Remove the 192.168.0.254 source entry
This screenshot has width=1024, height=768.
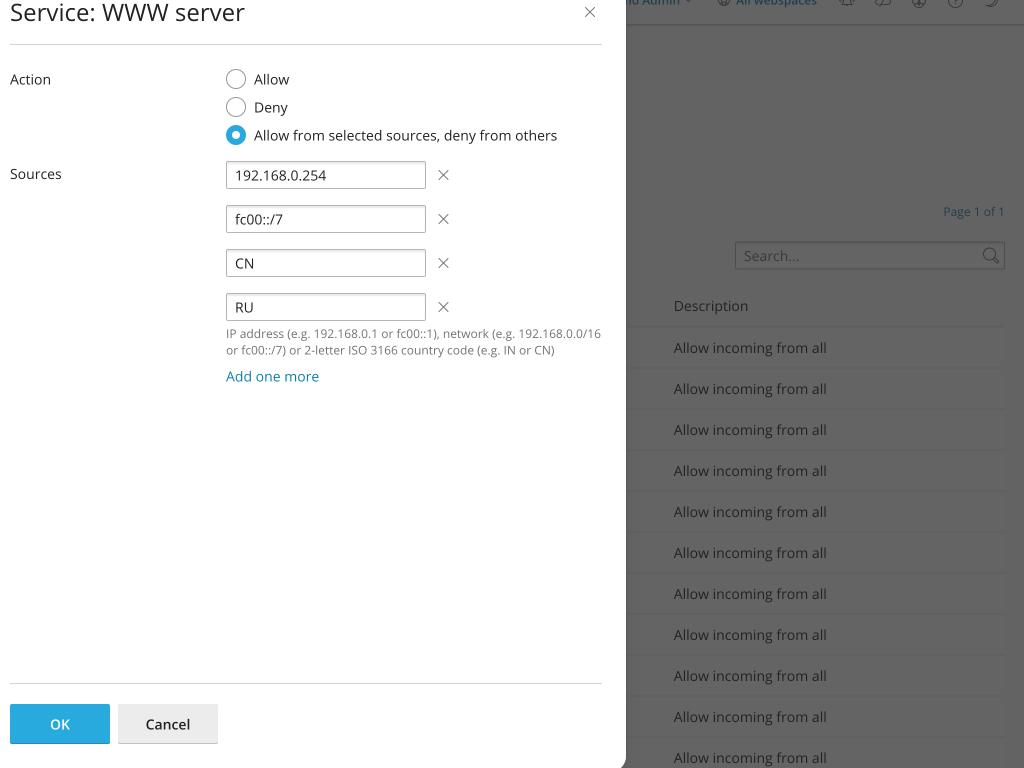pos(444,175)
